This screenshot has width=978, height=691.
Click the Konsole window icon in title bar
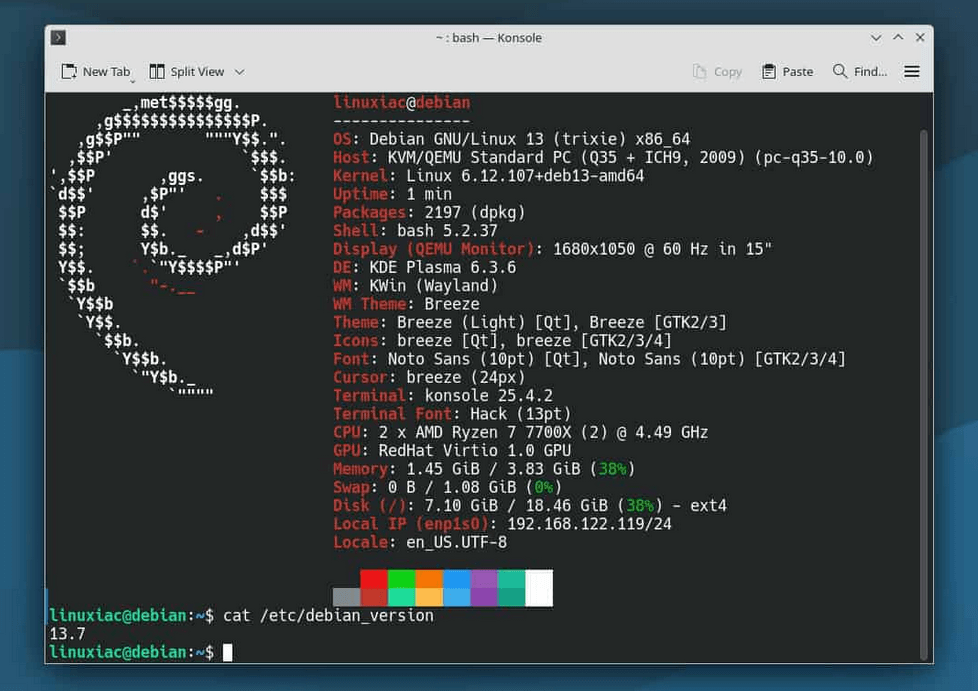tap(59, 37)
